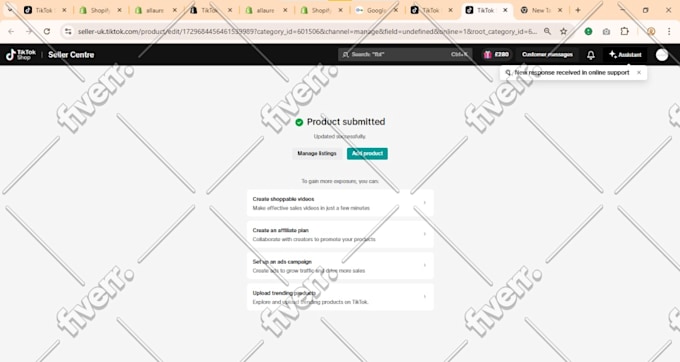The height and width of the screenshot is (362, 680).
Task: Click the green Product submitted checkmark
Action: [x=299, y=122]
